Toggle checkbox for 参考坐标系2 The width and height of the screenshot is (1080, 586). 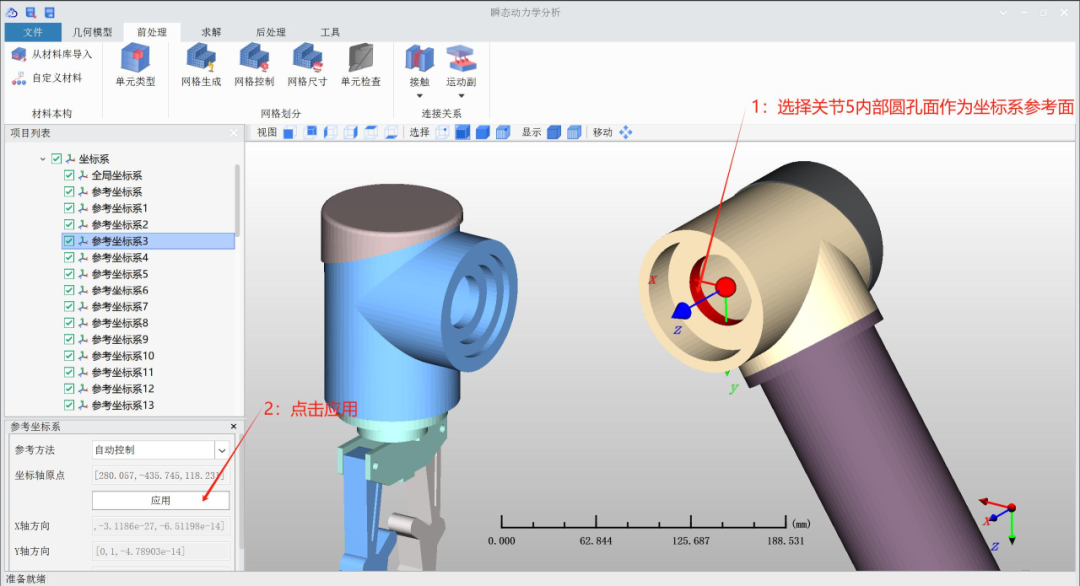[x=69, y=224]
